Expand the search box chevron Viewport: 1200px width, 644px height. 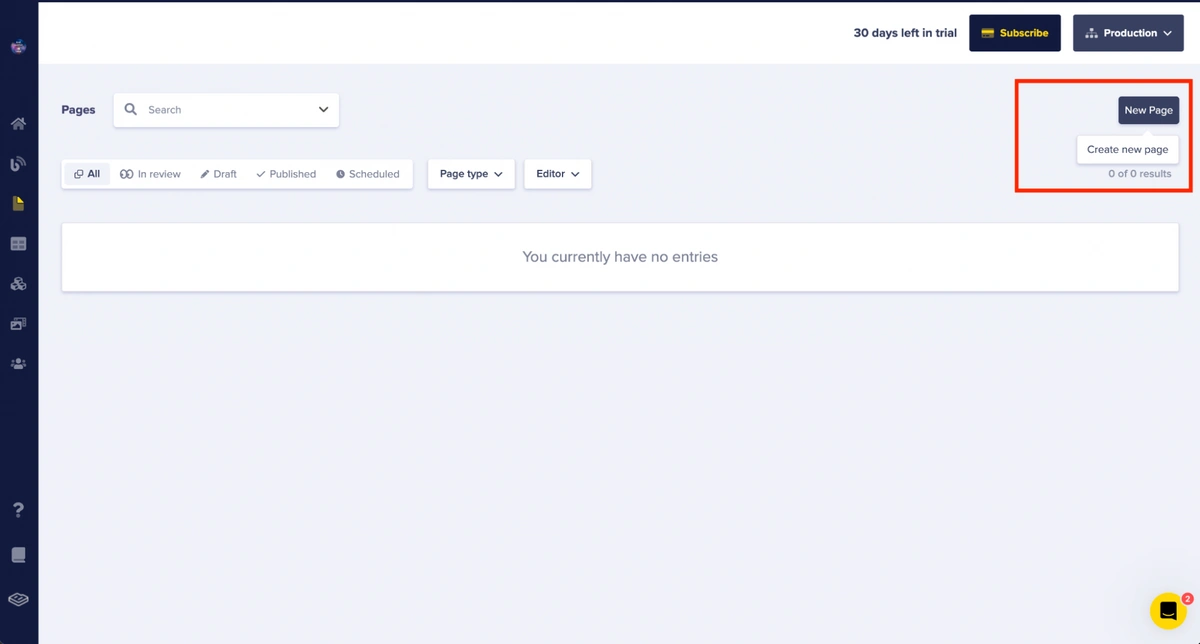coord(323,110)
